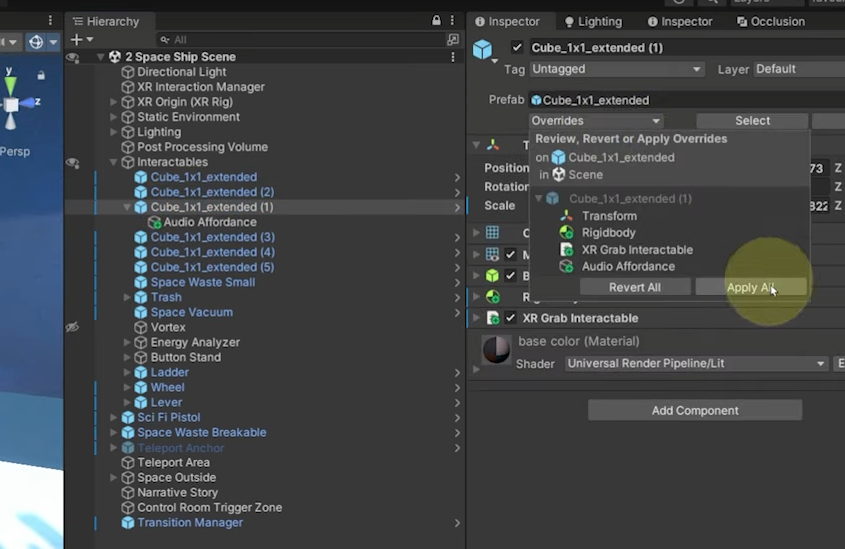Toggle the Mesh Renderer component checkbox
845x549 pixels.
pos(510,254)
